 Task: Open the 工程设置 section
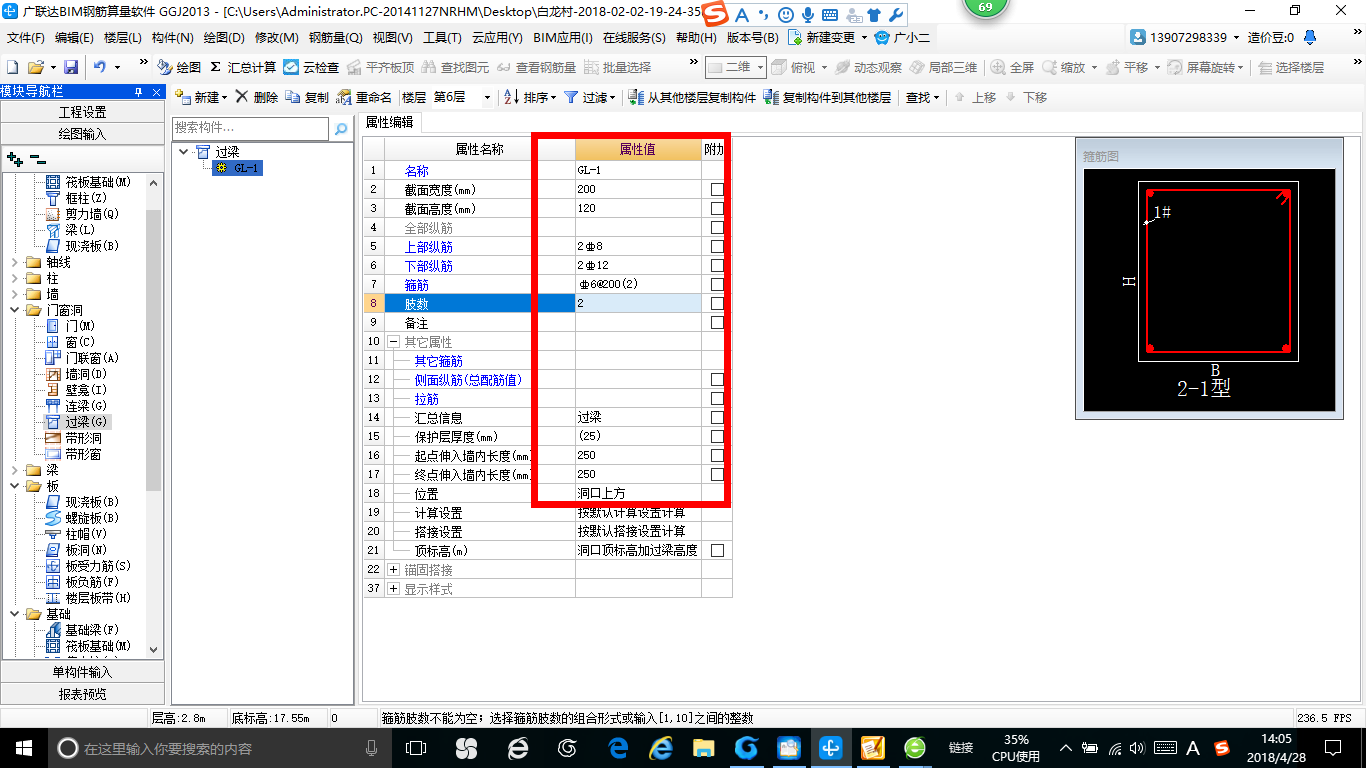coord(82,112)
